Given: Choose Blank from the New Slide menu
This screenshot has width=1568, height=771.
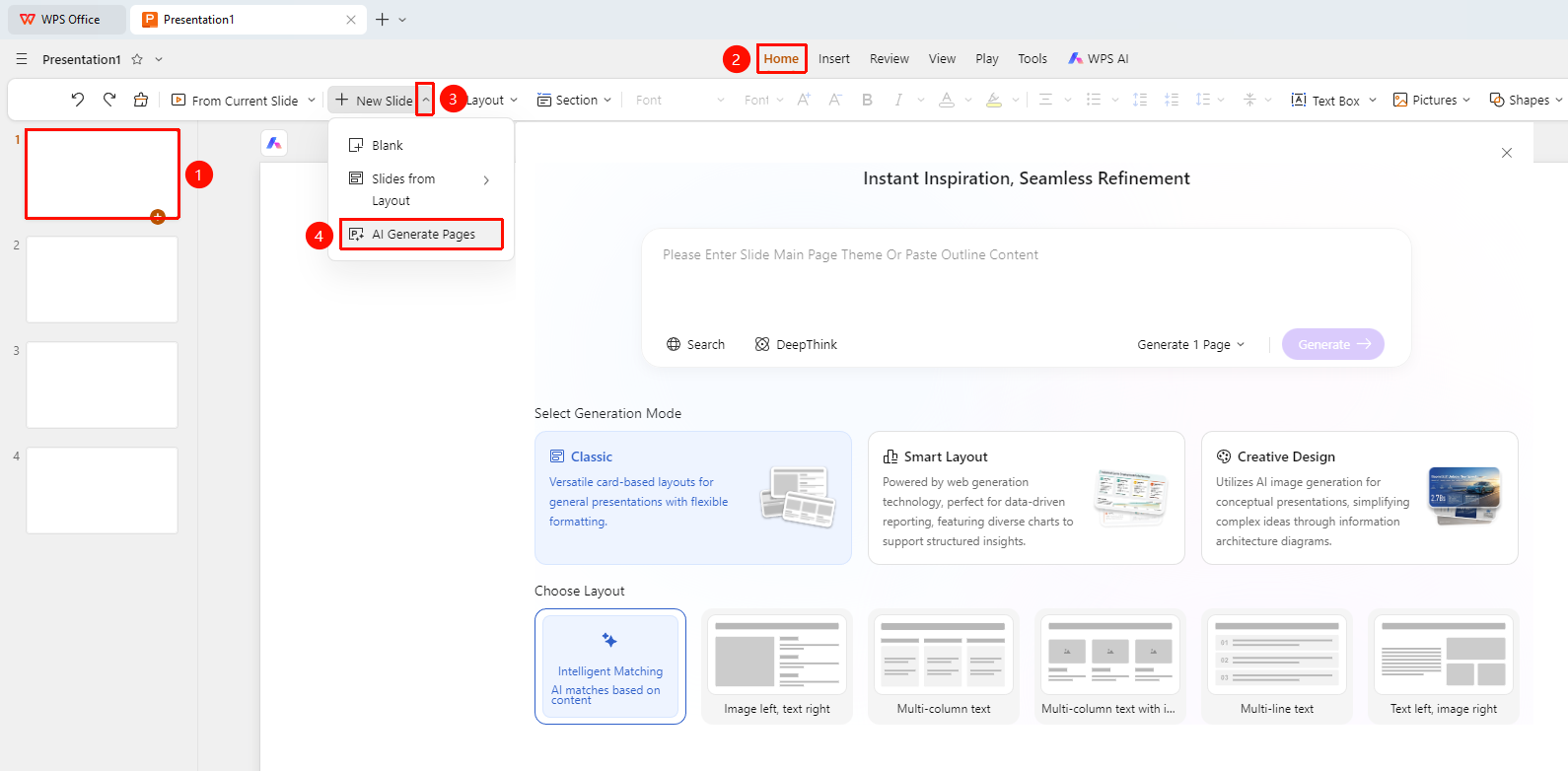Looking at the screenshot, I should pyautogui.click(x=421, y=145).
